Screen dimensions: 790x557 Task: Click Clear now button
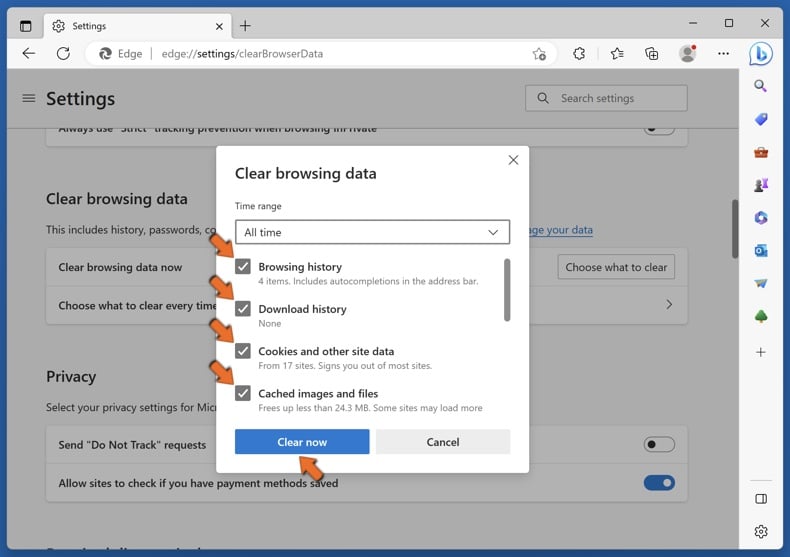point(302,442)
